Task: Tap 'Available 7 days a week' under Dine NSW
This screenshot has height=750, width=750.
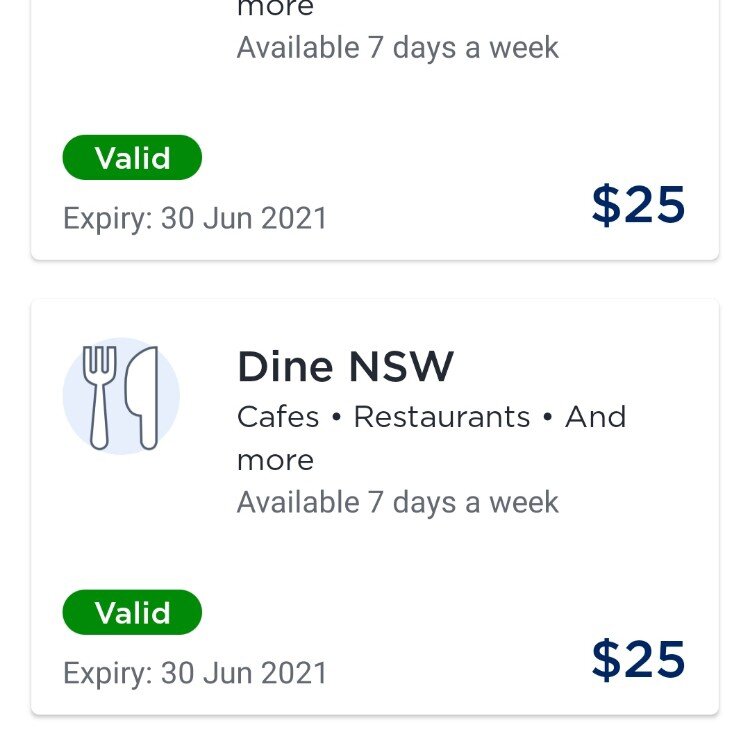Action: [x=397, y=502]
